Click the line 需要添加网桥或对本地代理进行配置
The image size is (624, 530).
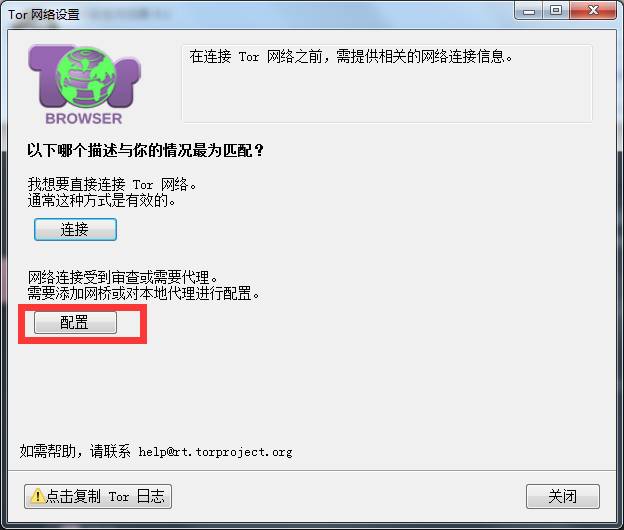(x=144, y=294)
